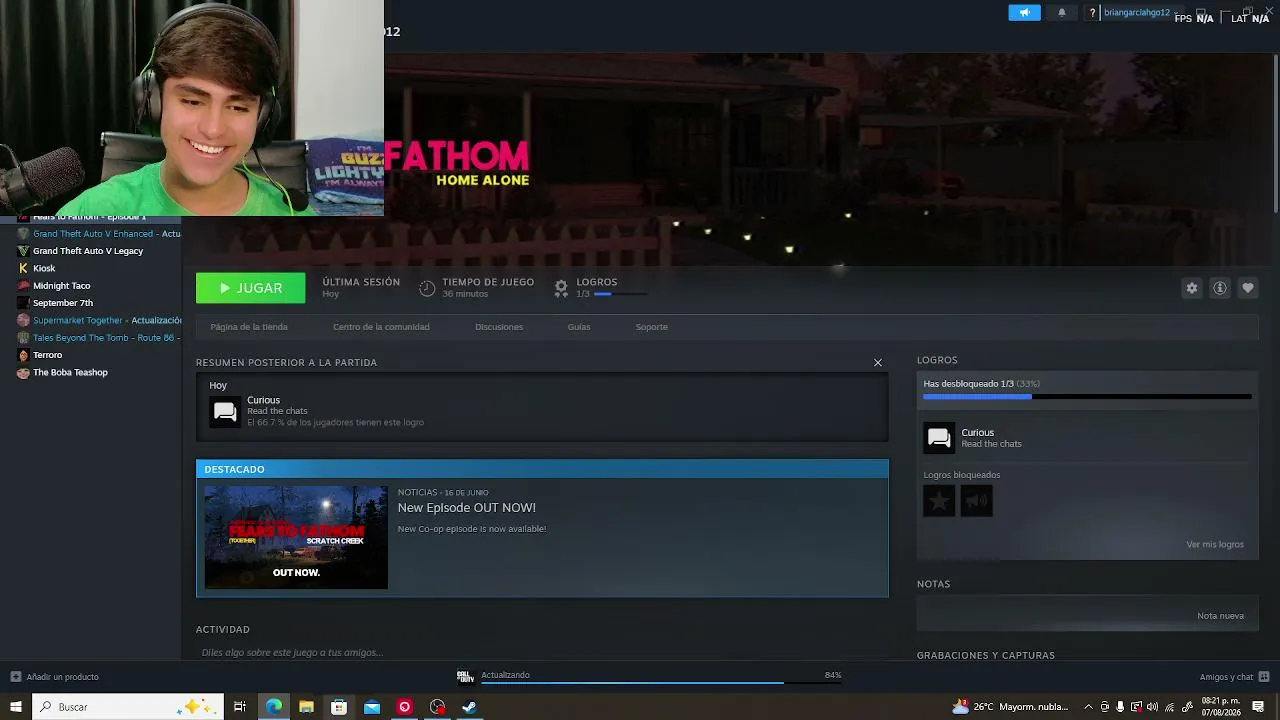Open game settings gear icon
This screenshot has width=1280, height=720.
click(x=1192, y=288)
